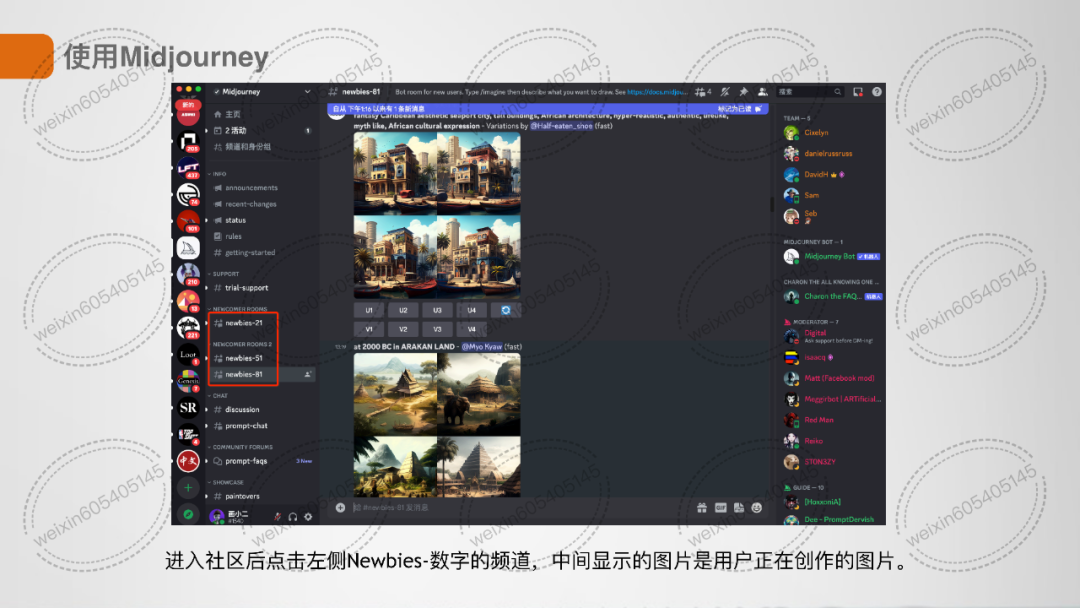Open the SR server icon
The image size is (1080, 608).
pos(188,408)
